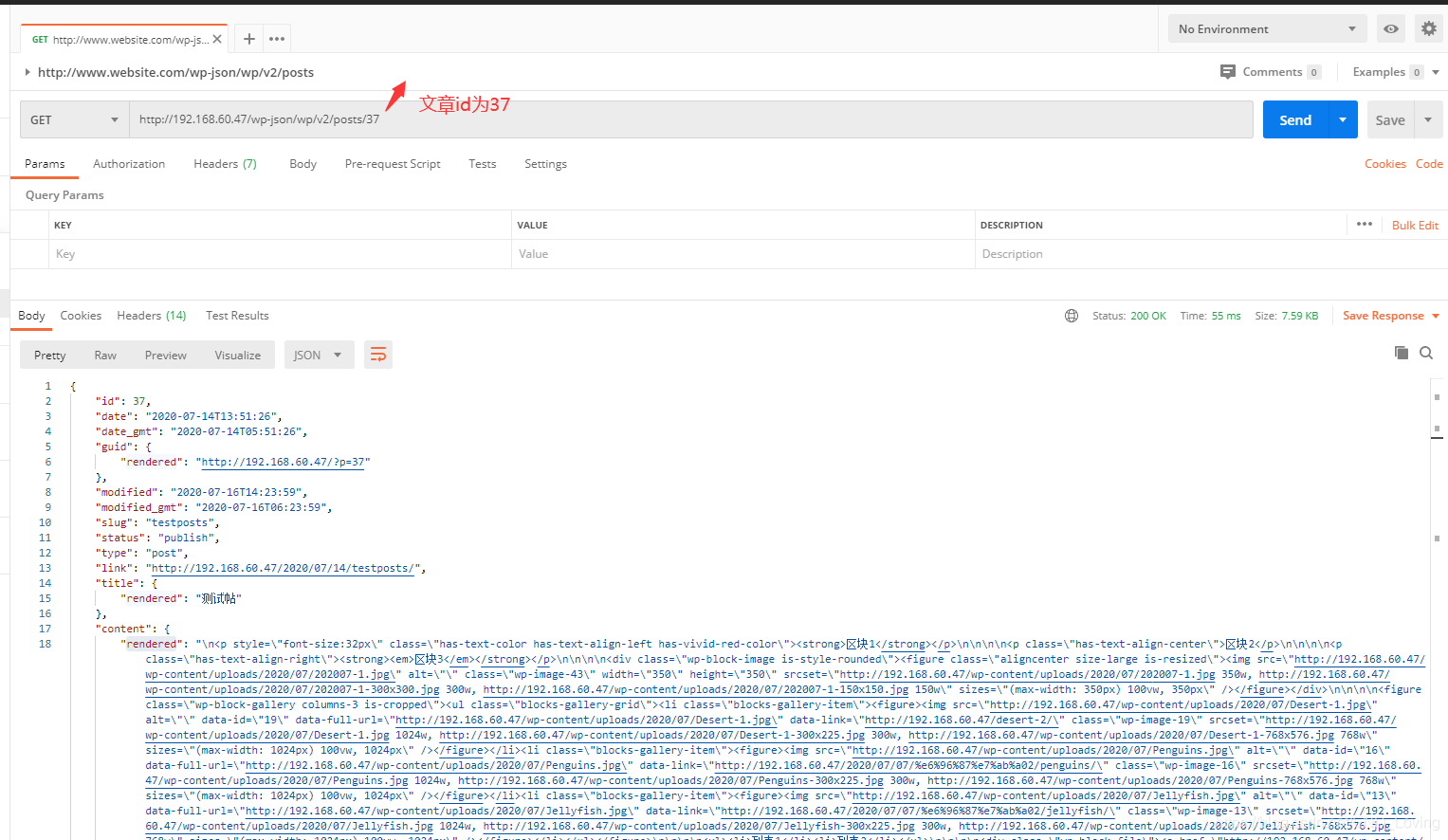Click the Key input cell
This screenshot has width=1448, height=840.
tap(280, 254)
